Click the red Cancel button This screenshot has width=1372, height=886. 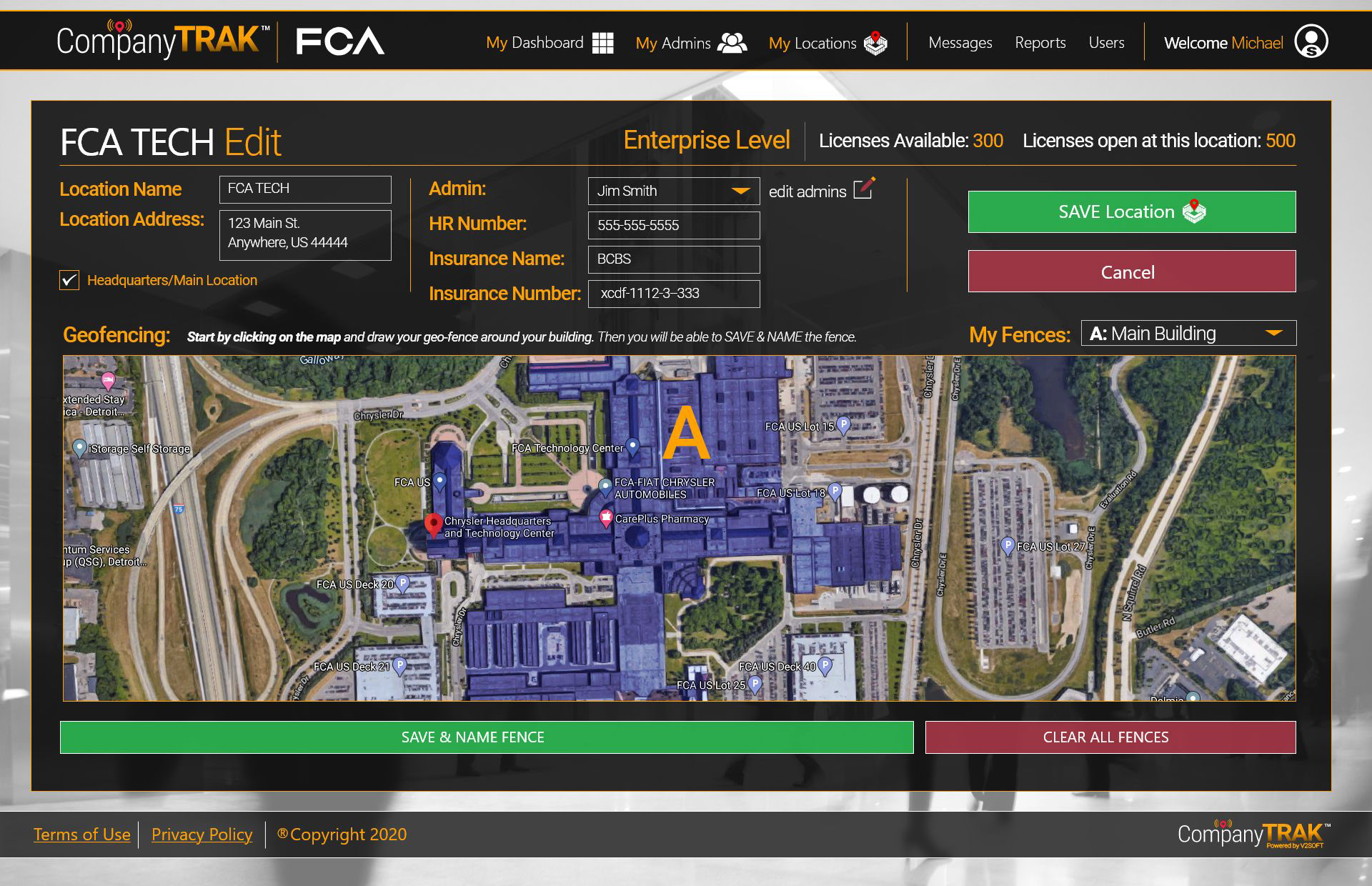pos(1132,272)
